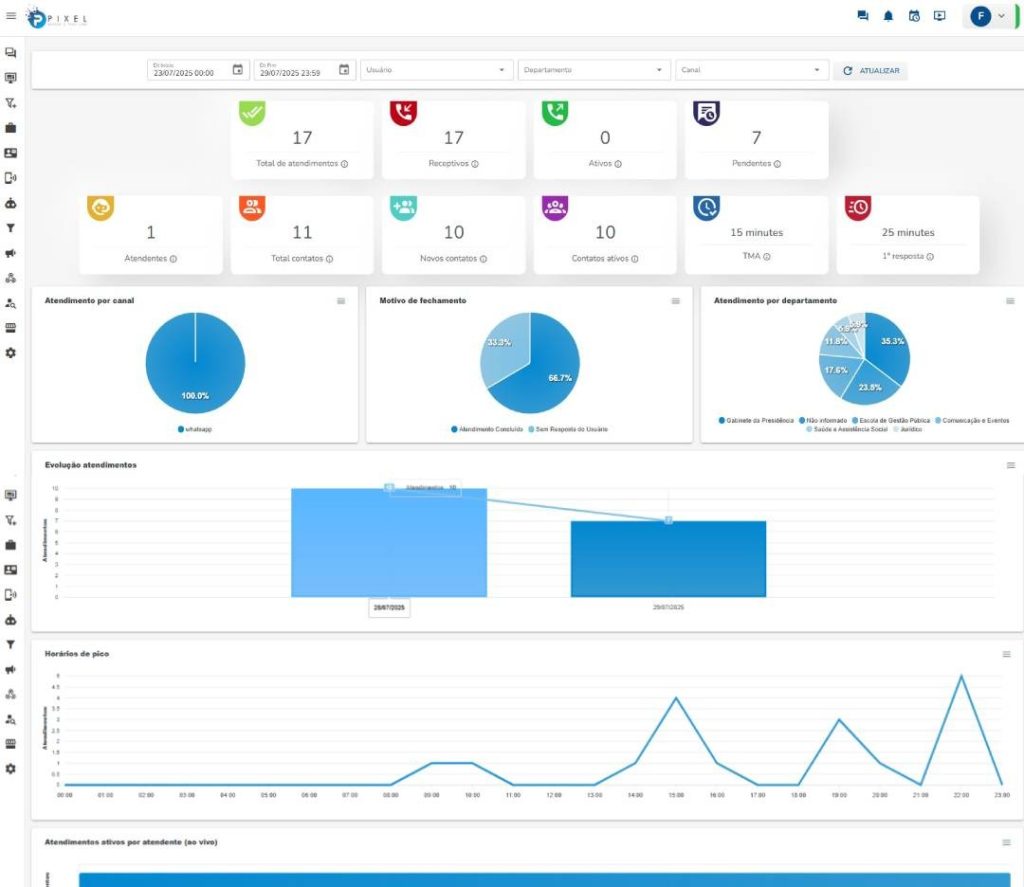Open the Evolução atendimentos chart menu
Image resolution: width=1024 pixels, height=887 pixels.
(1007, 466)
